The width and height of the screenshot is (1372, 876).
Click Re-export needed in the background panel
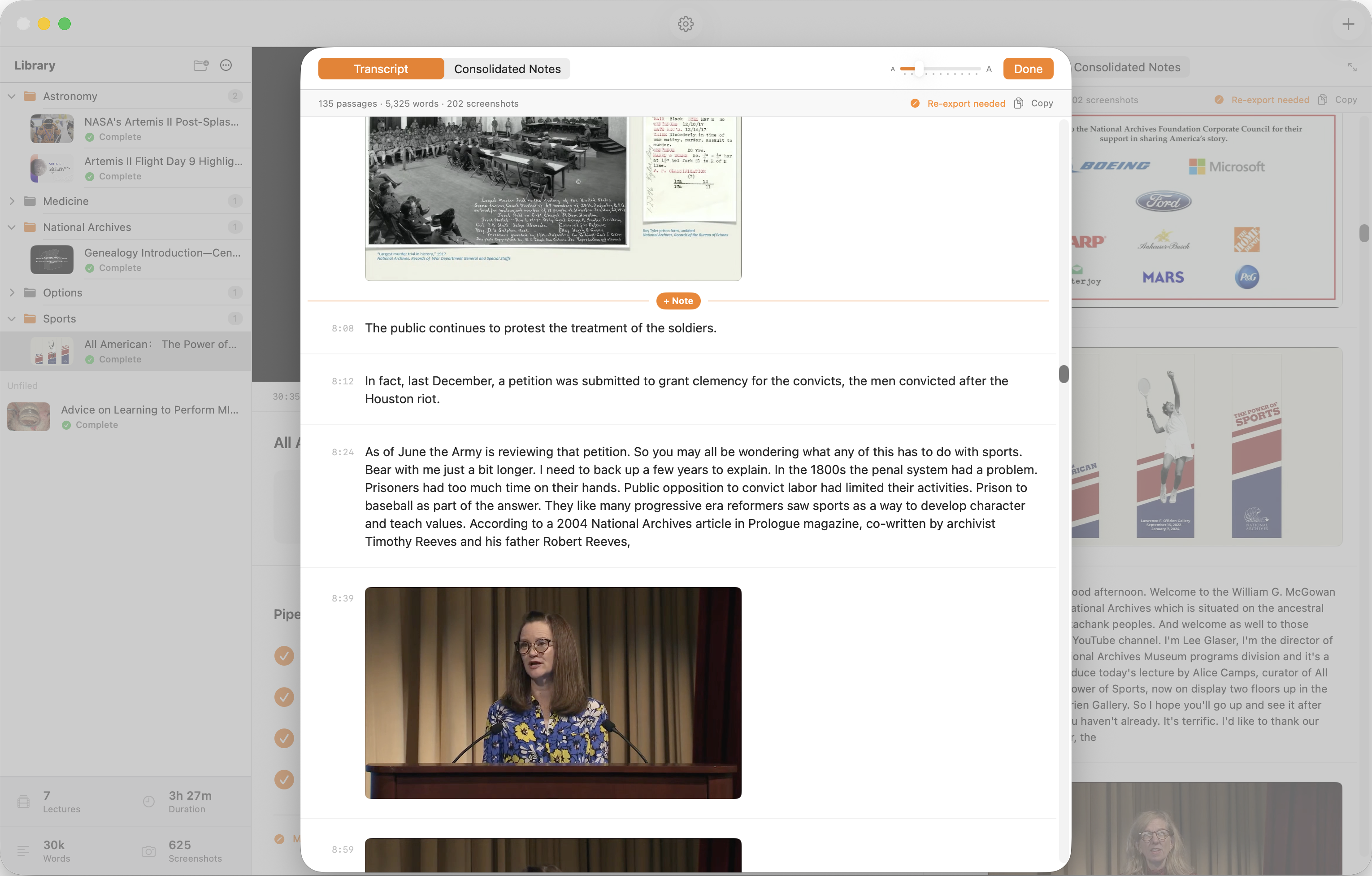point(1270,100)
